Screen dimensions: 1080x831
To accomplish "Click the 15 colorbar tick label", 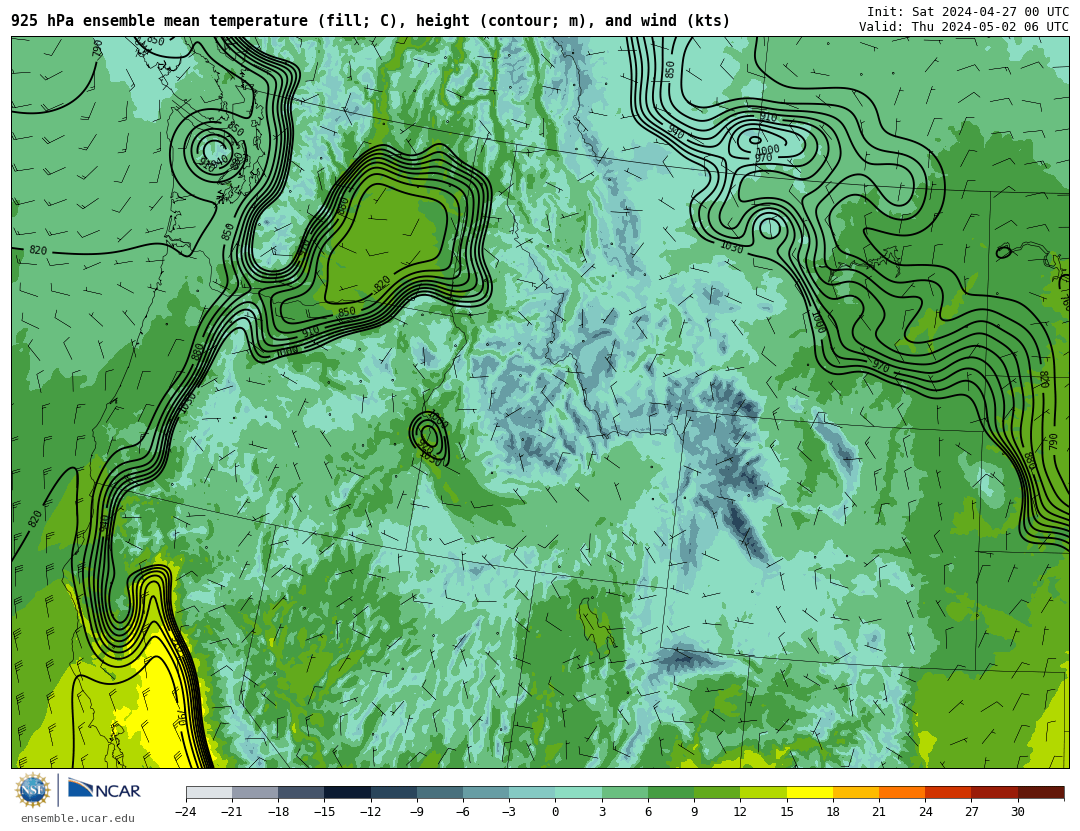I will (x=787, y=812).
